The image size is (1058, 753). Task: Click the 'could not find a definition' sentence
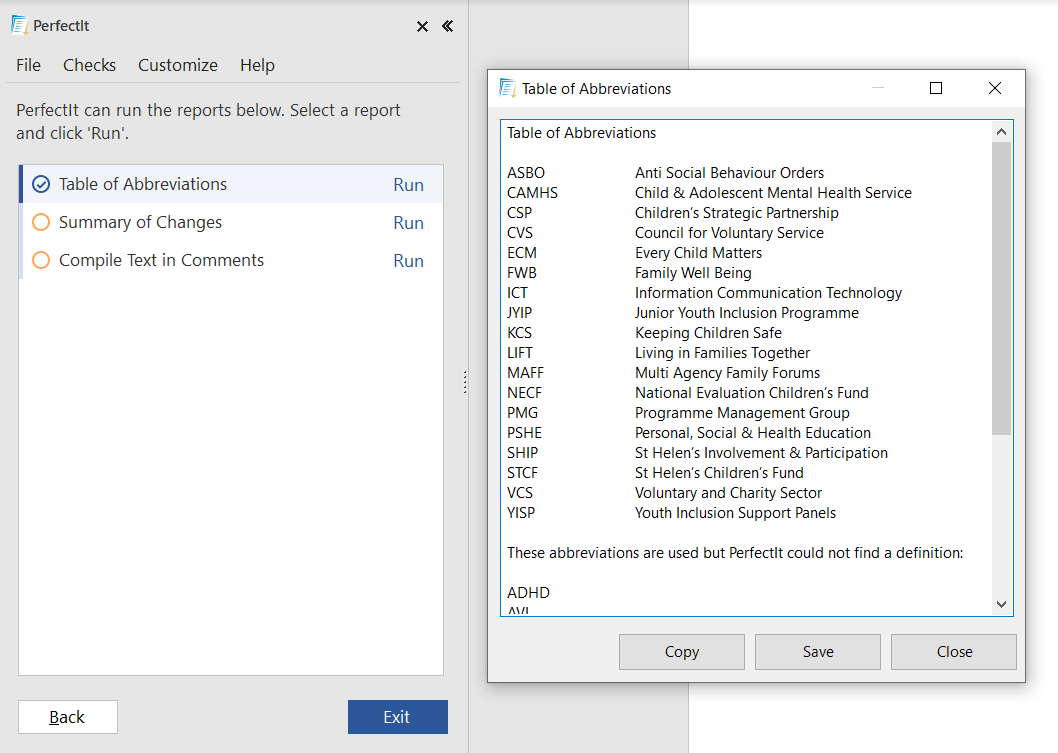tap(735, 553)
